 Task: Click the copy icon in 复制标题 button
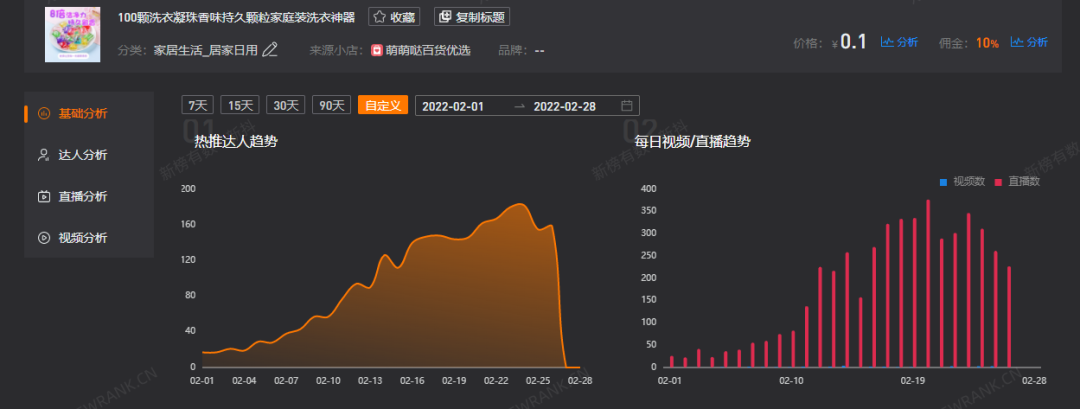445,17
